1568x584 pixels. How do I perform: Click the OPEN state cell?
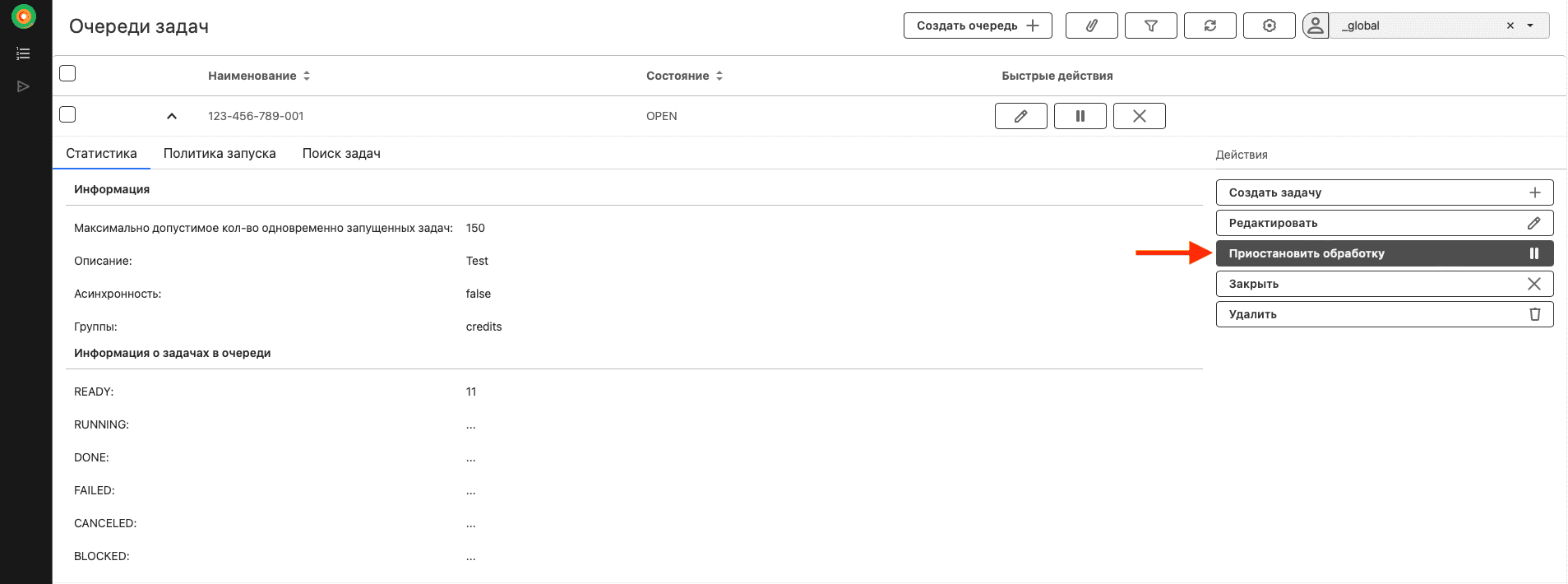pyautogui.click(x=662, y=116)
